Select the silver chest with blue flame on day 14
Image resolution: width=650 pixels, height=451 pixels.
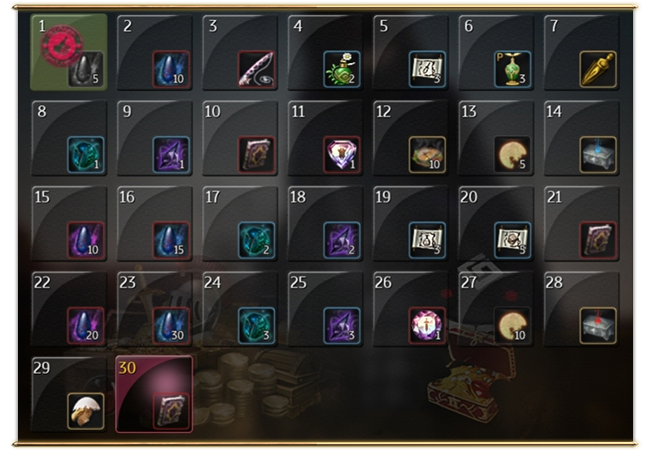pyautogui.click(x=598, y=155)
